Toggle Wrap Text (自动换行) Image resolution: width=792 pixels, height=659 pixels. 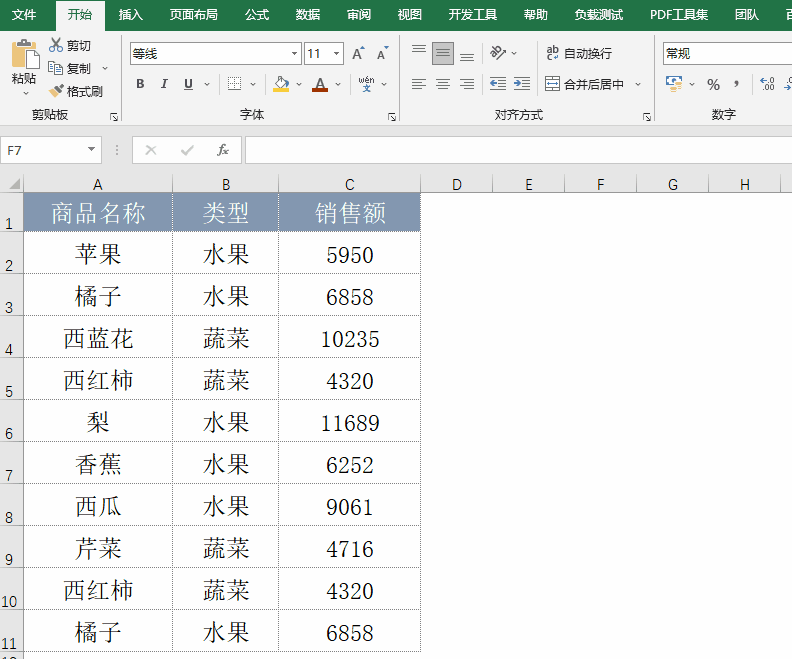click(579, 53)
